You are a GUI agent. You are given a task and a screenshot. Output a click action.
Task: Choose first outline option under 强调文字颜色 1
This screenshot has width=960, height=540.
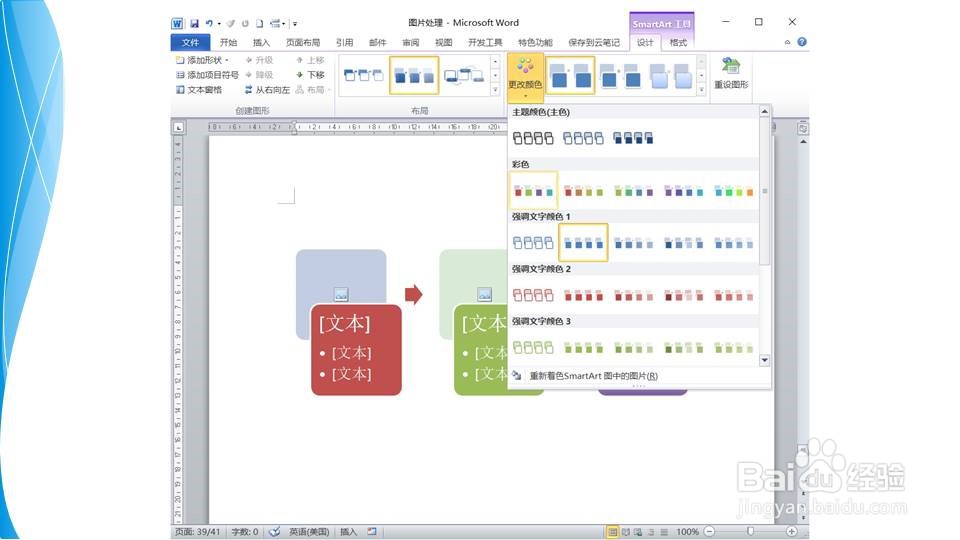(x=533, y=243)
